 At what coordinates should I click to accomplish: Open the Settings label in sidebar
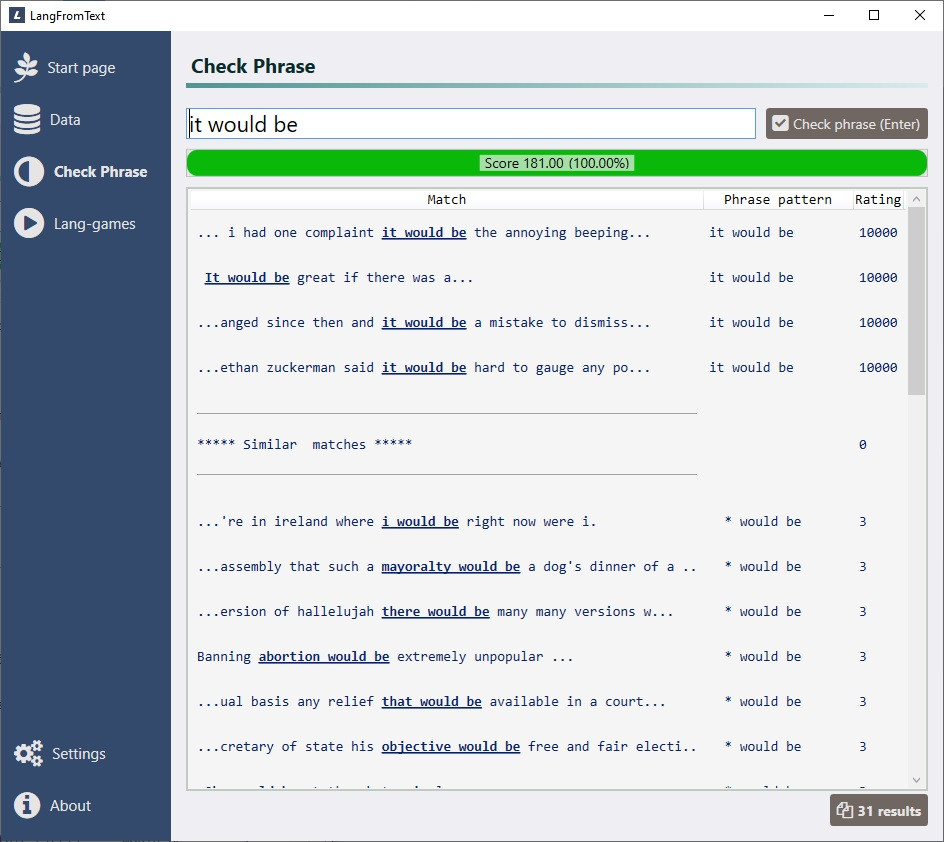(79, 754)
